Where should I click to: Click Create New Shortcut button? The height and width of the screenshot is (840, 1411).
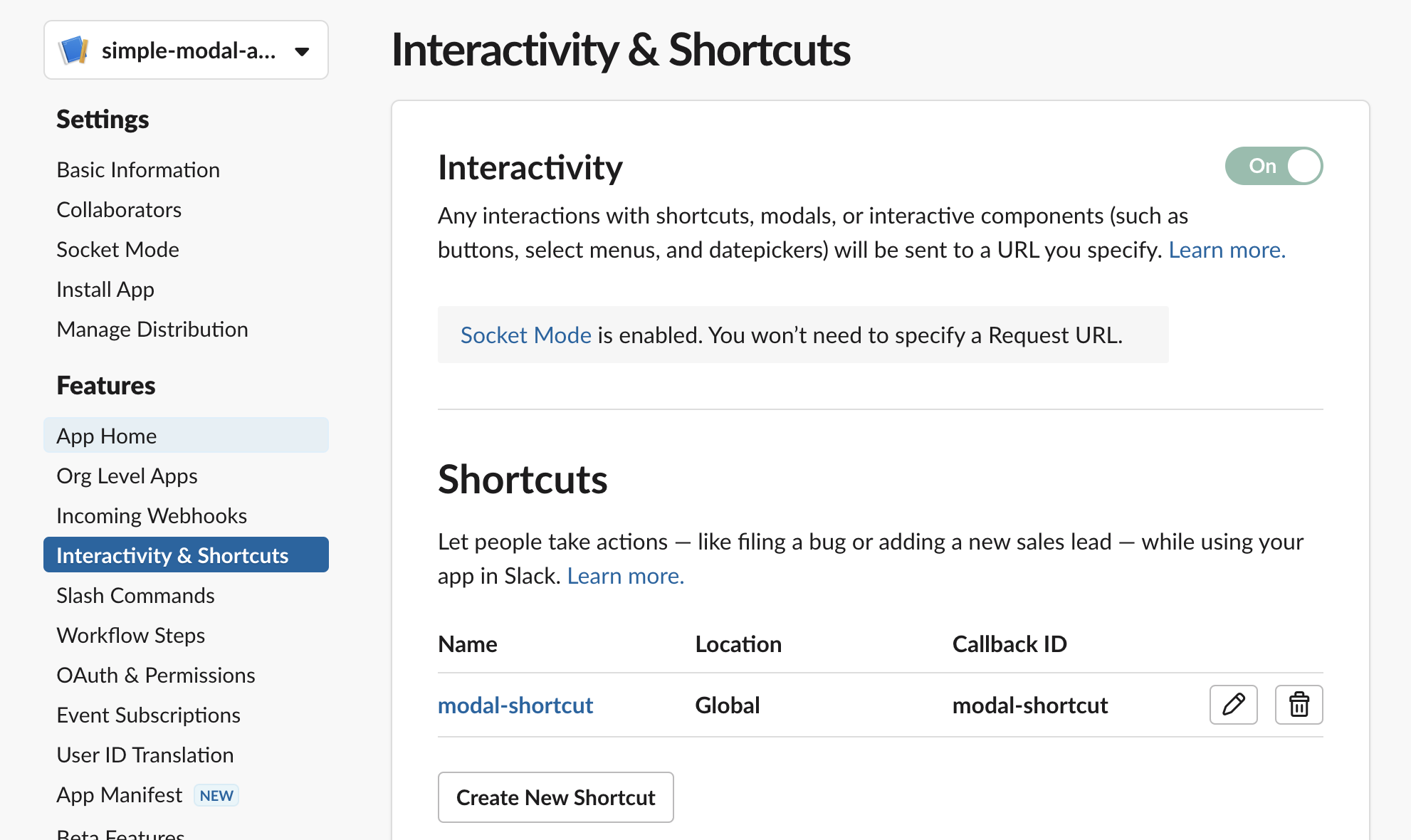555,797
